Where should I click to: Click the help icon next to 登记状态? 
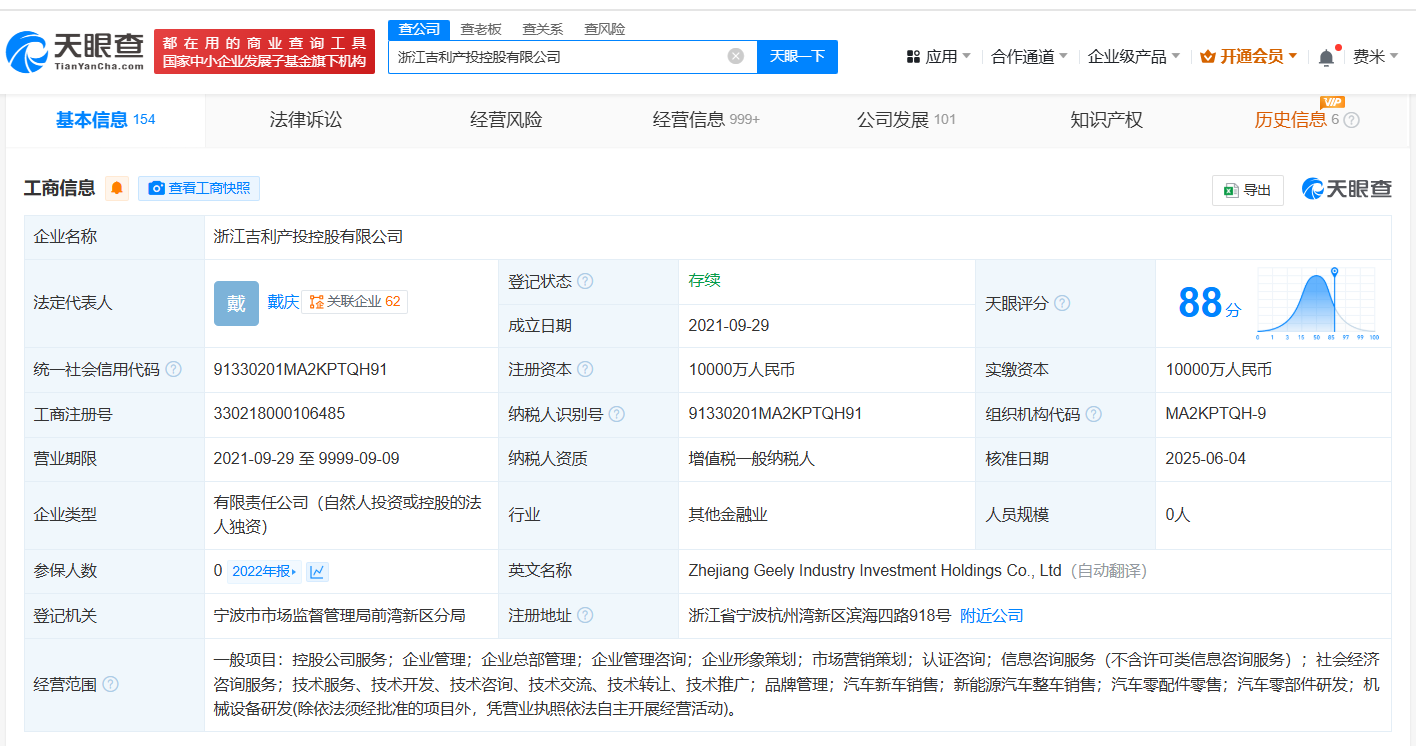585,282
